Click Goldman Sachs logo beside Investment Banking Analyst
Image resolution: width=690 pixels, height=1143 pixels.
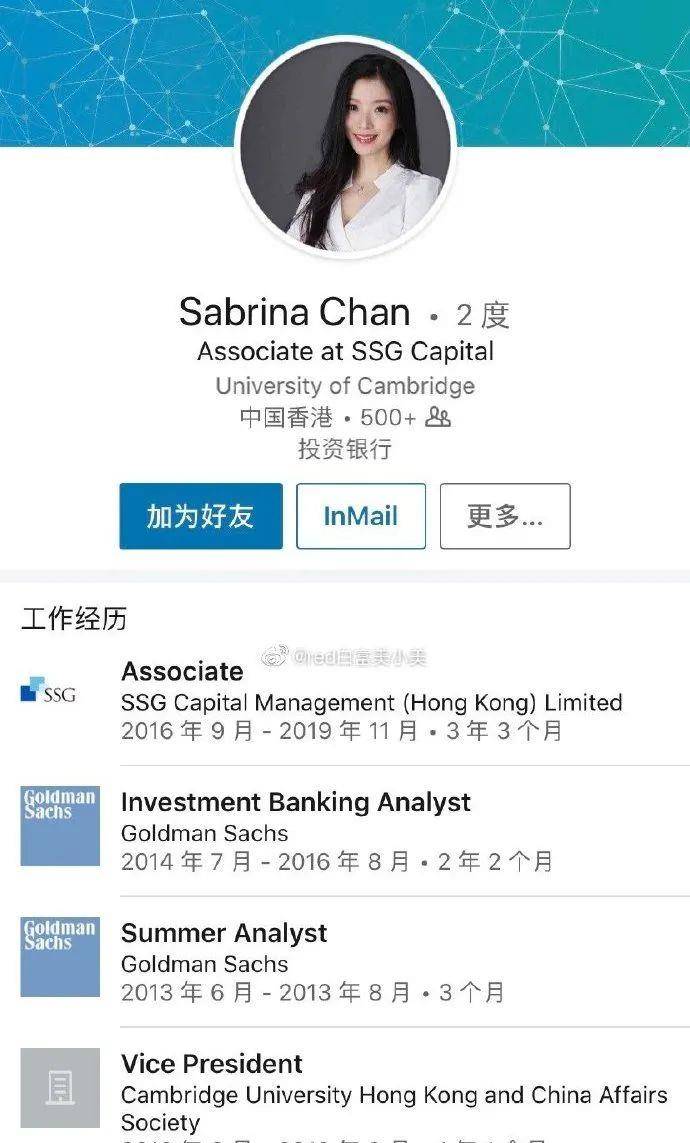(60, 826)
